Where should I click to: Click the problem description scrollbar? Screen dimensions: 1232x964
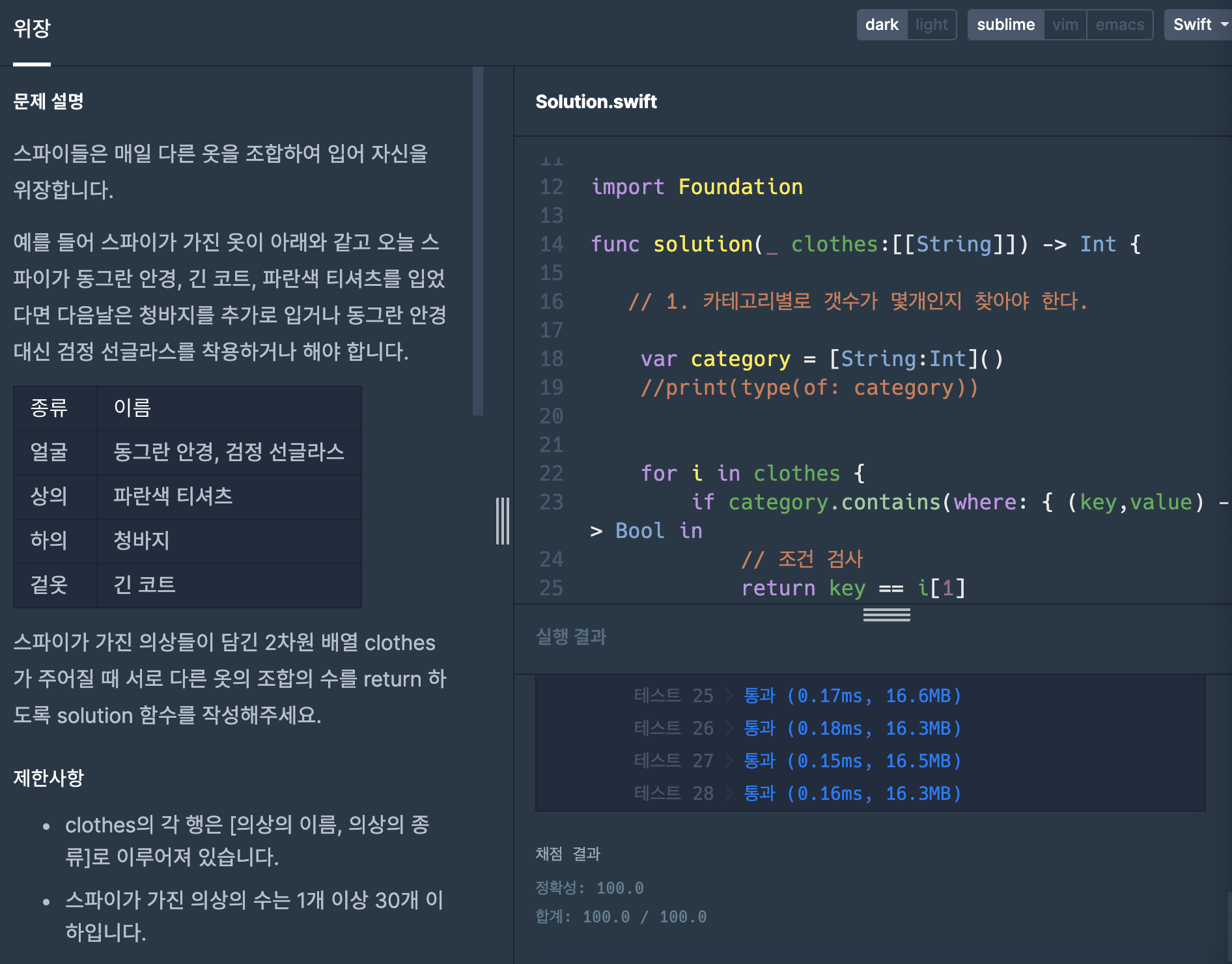pos(478,241)
